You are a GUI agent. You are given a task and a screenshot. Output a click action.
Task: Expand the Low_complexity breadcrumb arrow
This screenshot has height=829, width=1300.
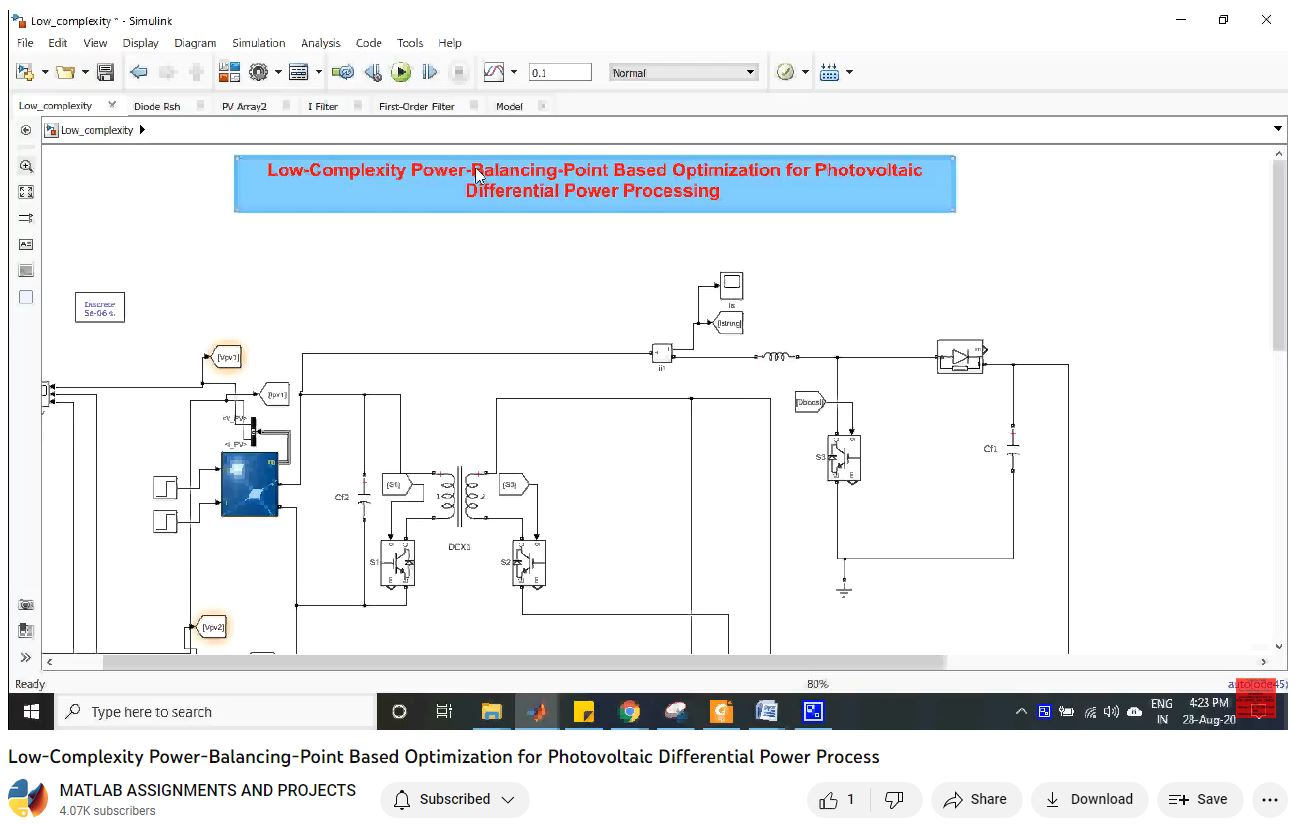[x=143, y=130]
